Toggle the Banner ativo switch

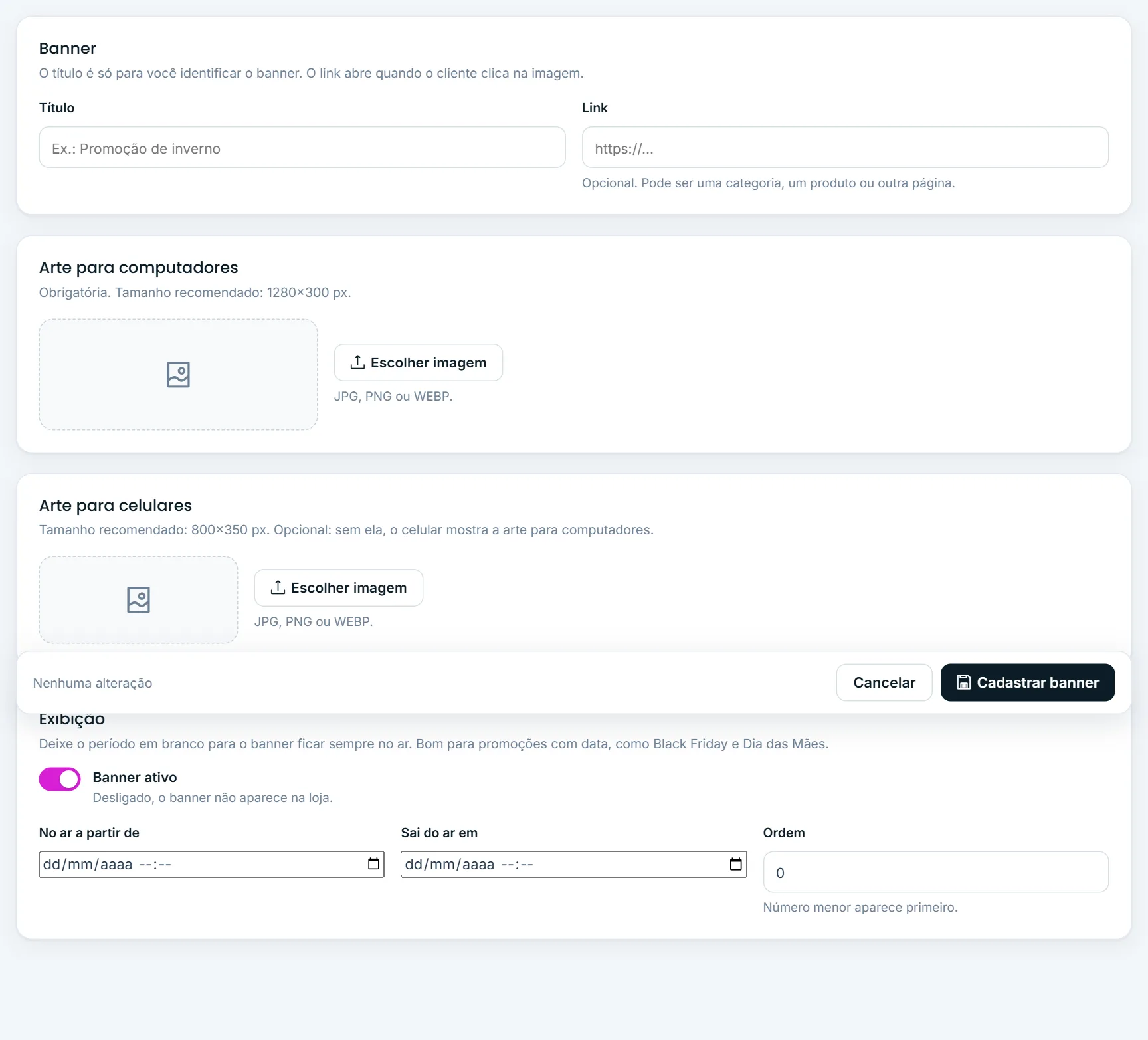point(60,780)
